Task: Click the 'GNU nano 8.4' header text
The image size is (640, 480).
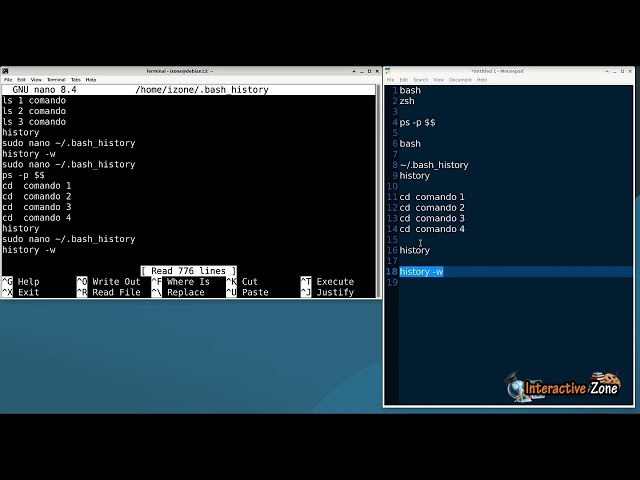Action: point(44,90)
